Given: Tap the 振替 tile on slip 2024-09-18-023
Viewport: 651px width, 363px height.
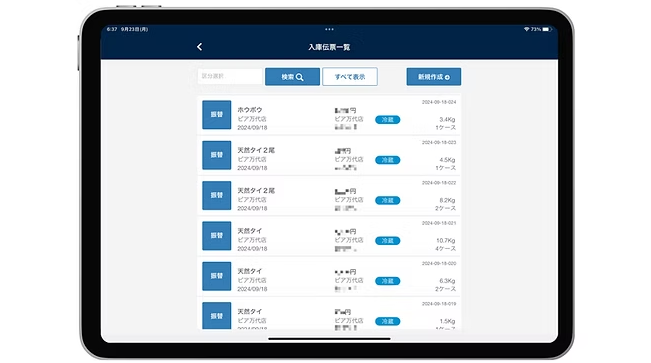Looking at the screenshot, I should pyautogui.click(x=217, y=155).
